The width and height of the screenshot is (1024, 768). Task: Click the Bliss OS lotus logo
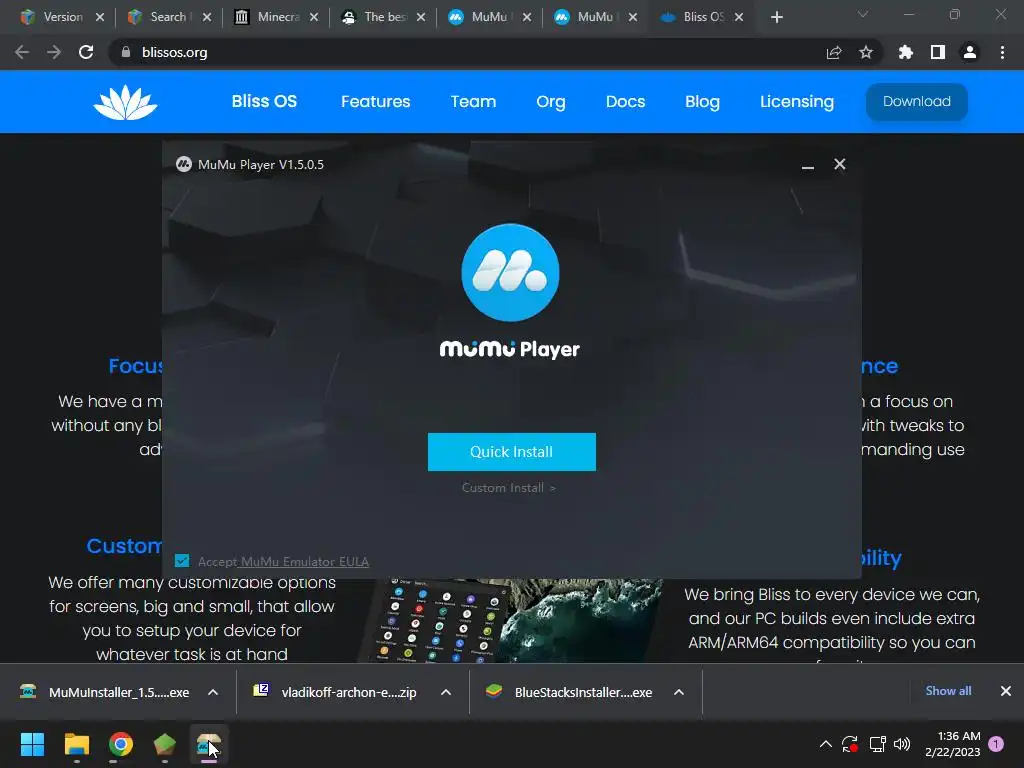[125, 103]
